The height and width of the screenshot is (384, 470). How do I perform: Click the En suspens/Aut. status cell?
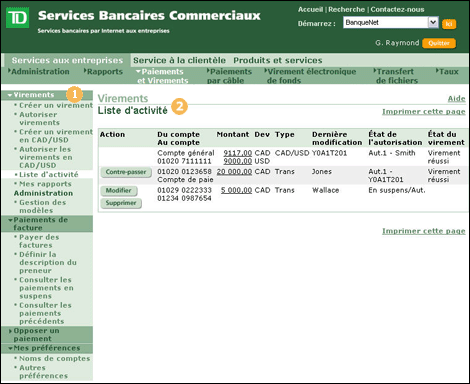(397, 190)
